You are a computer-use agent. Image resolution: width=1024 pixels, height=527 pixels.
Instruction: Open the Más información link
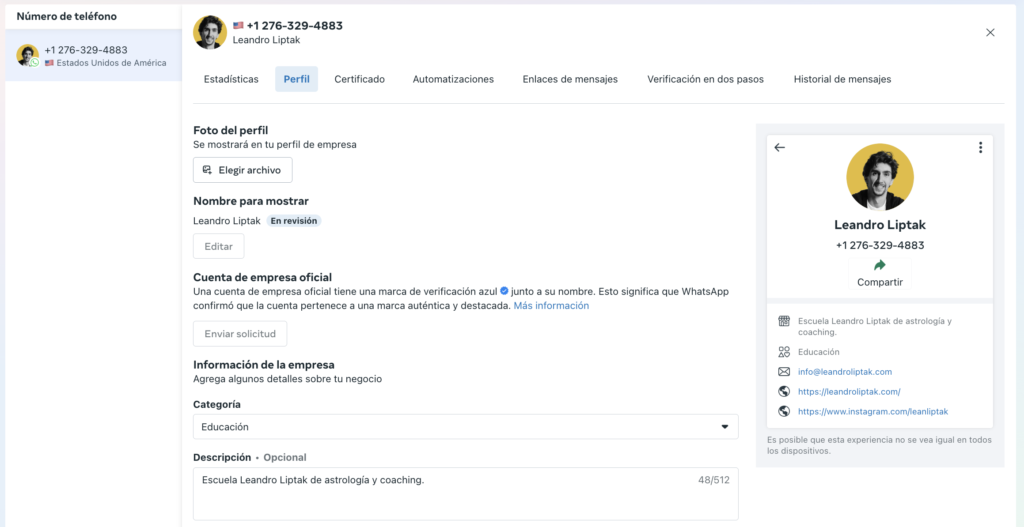pyautogui.click(x=551, y=306)
